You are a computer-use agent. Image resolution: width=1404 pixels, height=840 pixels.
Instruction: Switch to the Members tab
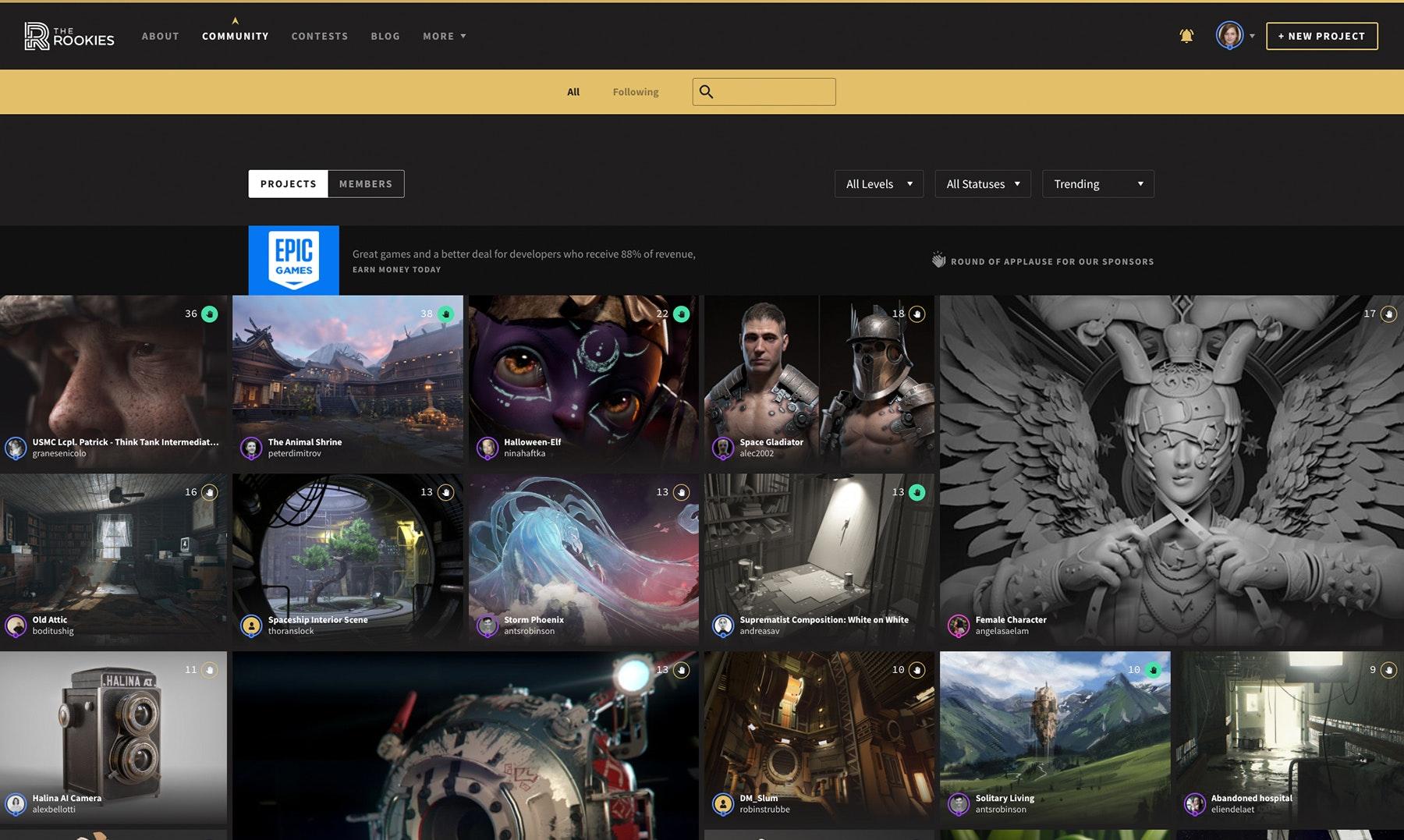[x=366, y=184]
